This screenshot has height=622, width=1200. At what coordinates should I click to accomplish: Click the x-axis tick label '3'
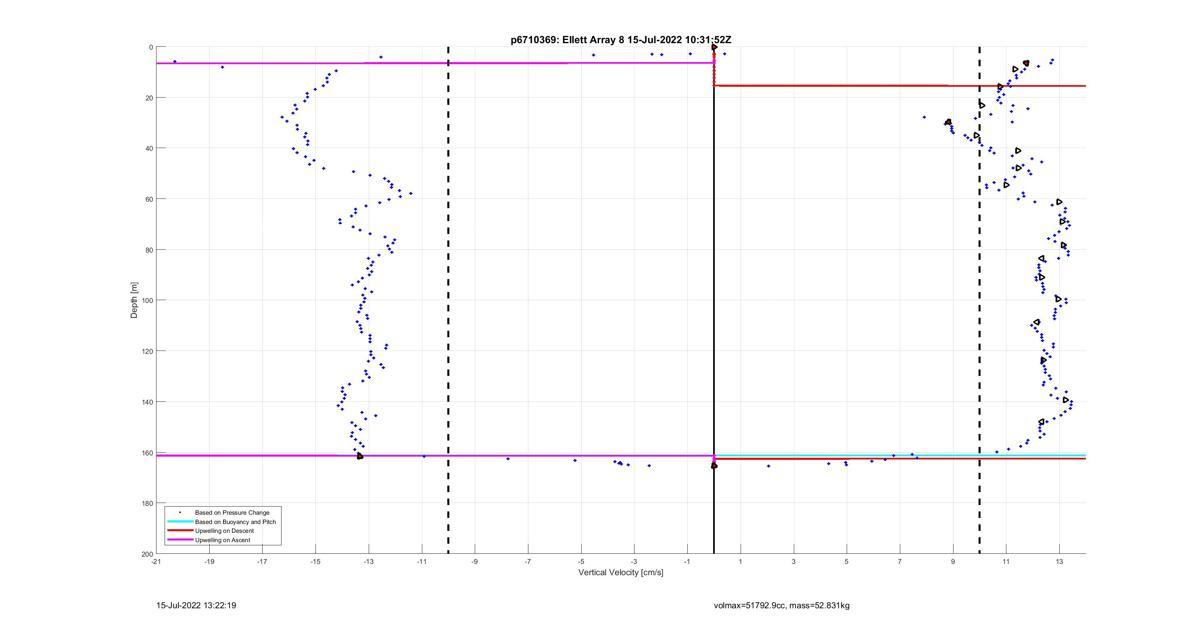793,562
